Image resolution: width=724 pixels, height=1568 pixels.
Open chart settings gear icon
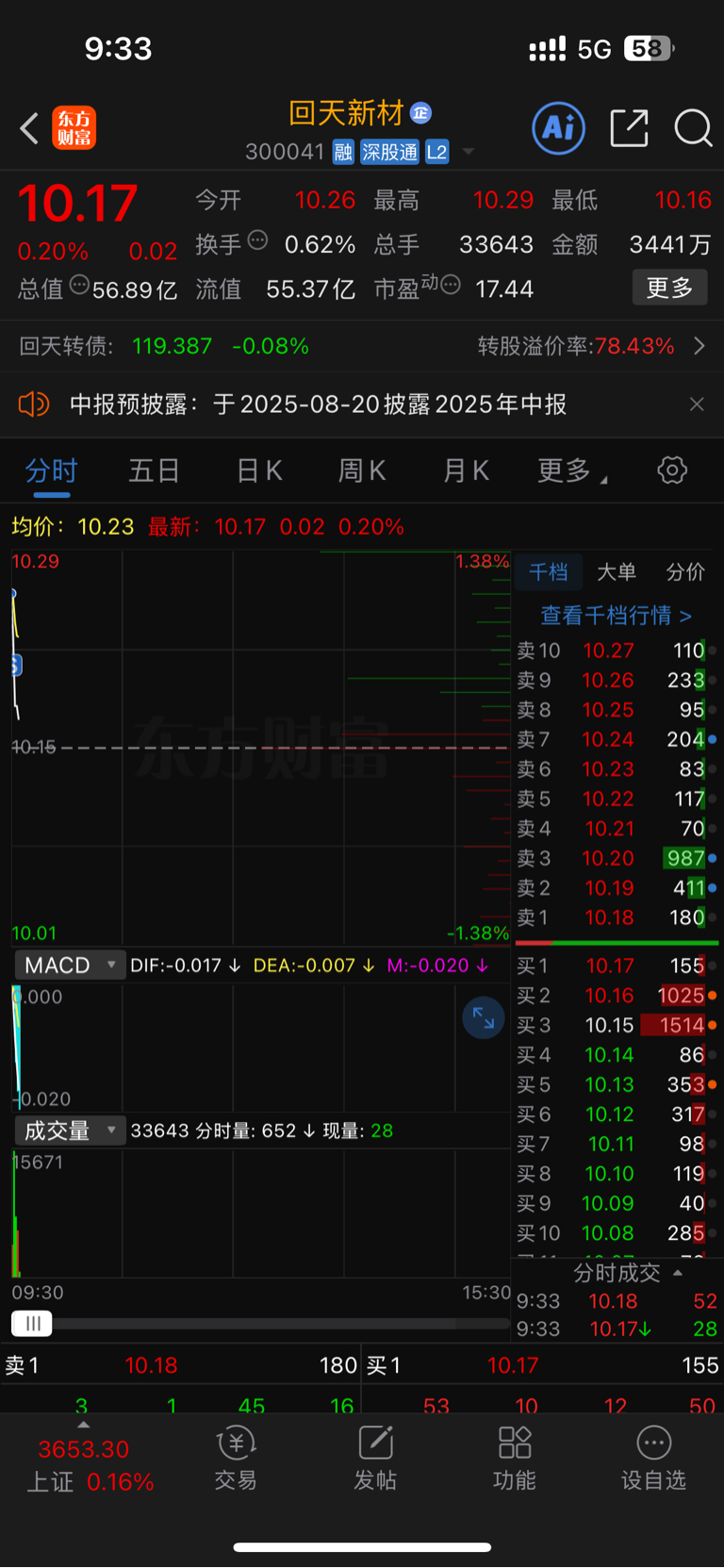pyautogui.click(x=672, y=470)
